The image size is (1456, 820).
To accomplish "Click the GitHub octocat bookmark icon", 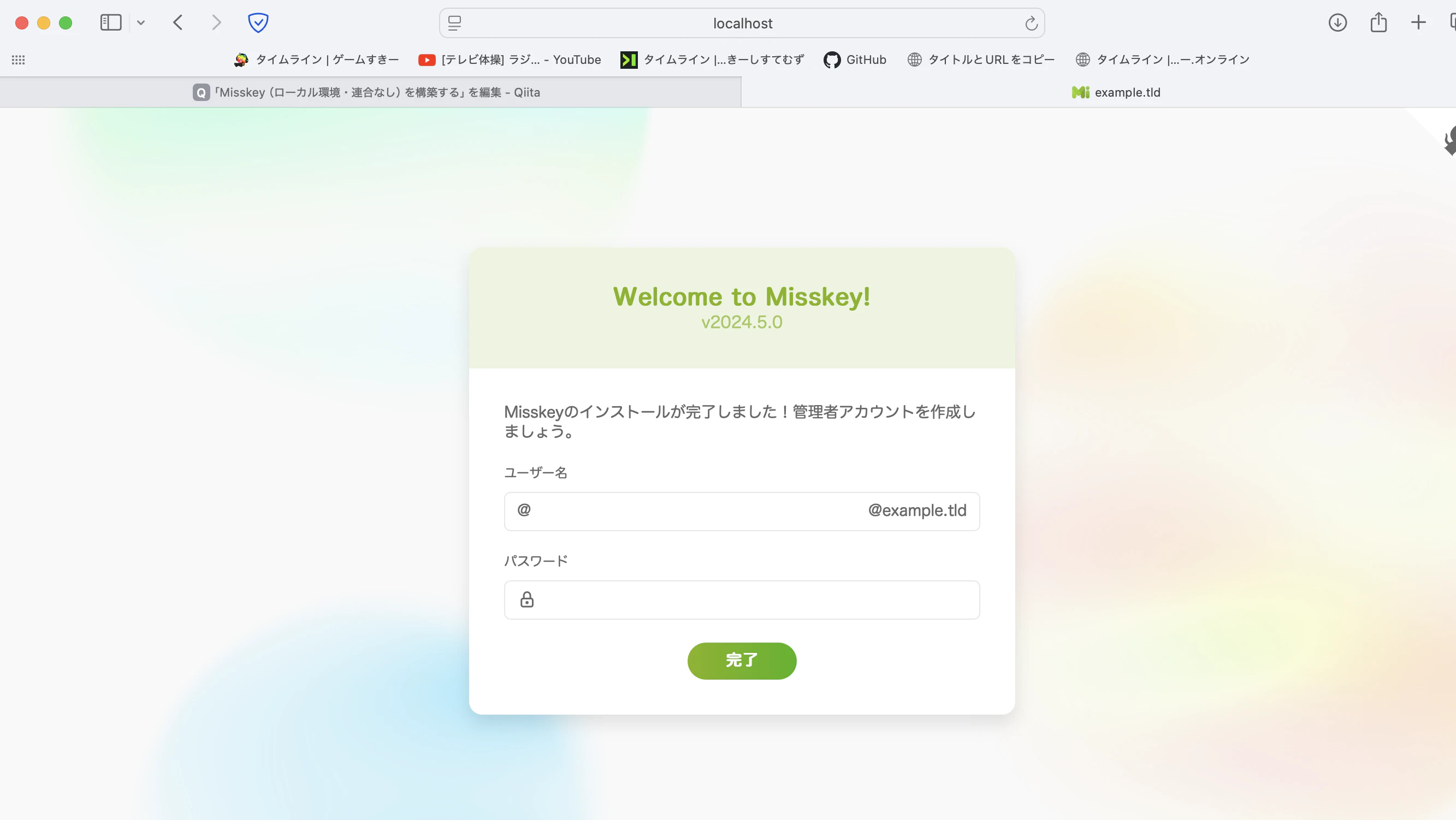I will point(832,60).
